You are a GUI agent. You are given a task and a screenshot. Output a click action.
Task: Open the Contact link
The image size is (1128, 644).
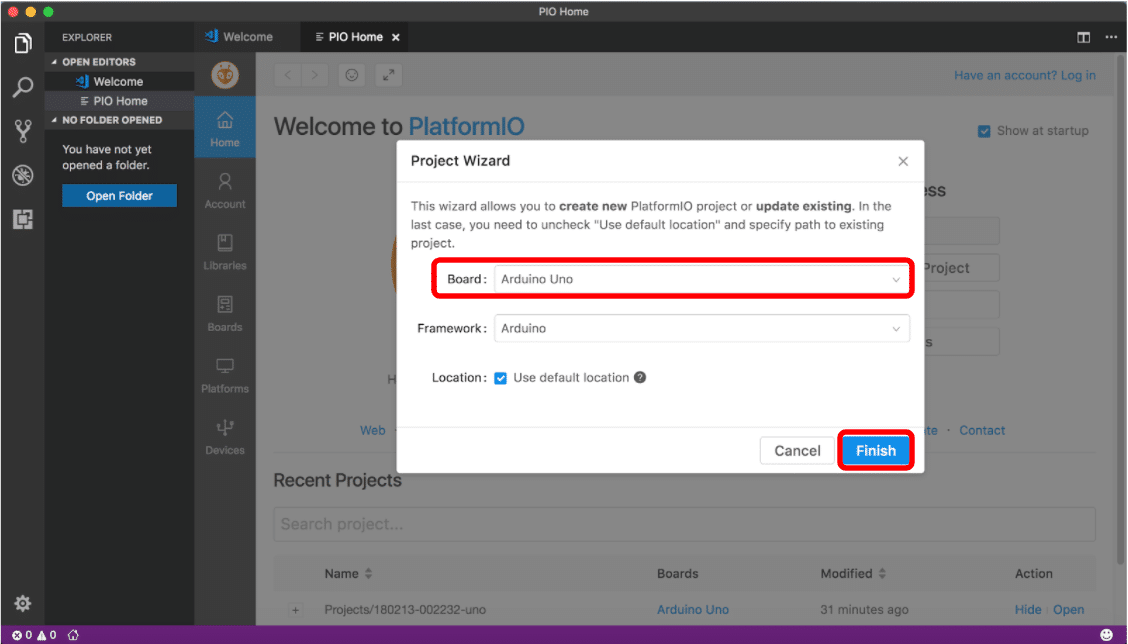tap(982, 430)
